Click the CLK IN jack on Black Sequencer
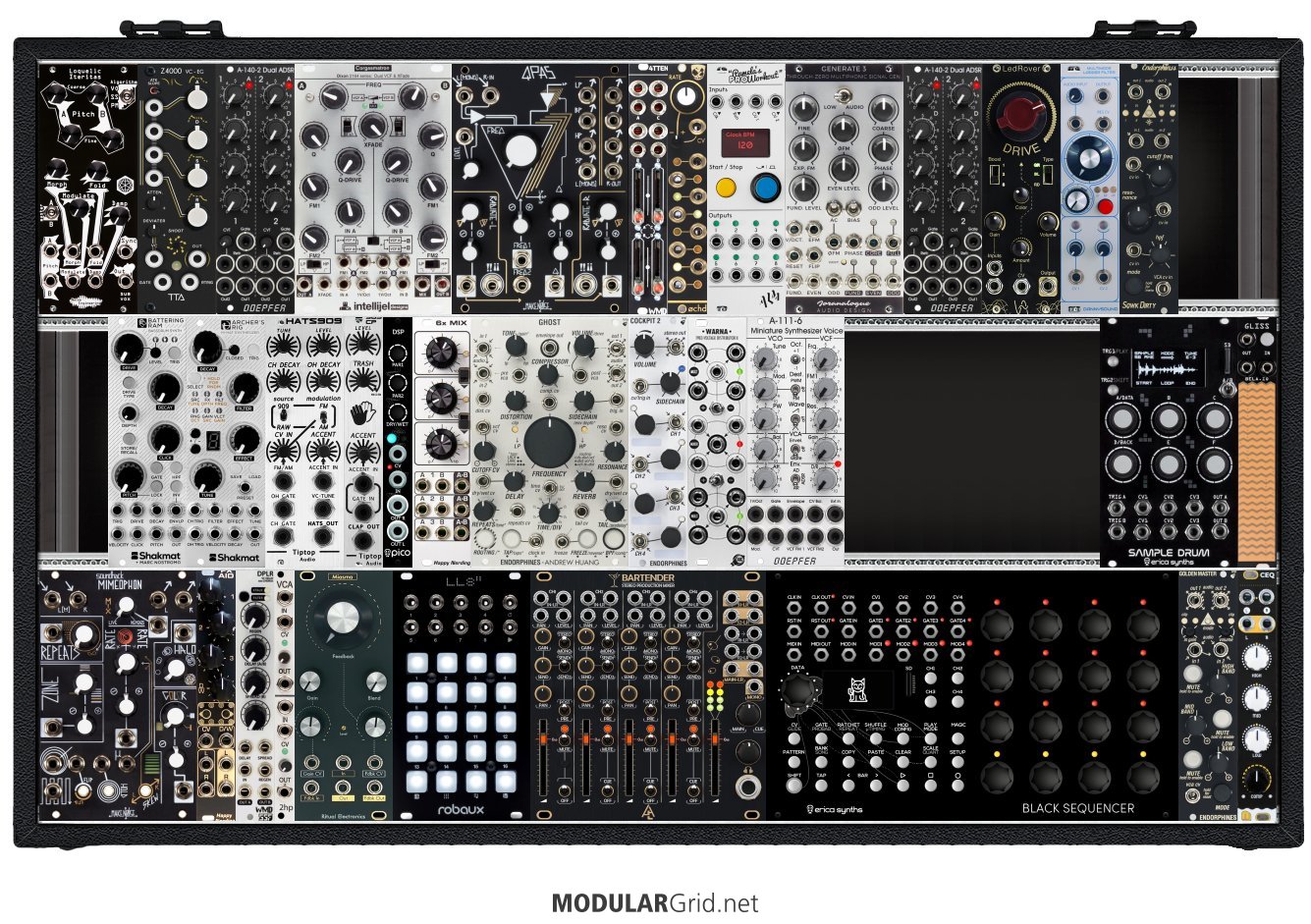This screenshot has width=1311, height=924. click(794, 608)
